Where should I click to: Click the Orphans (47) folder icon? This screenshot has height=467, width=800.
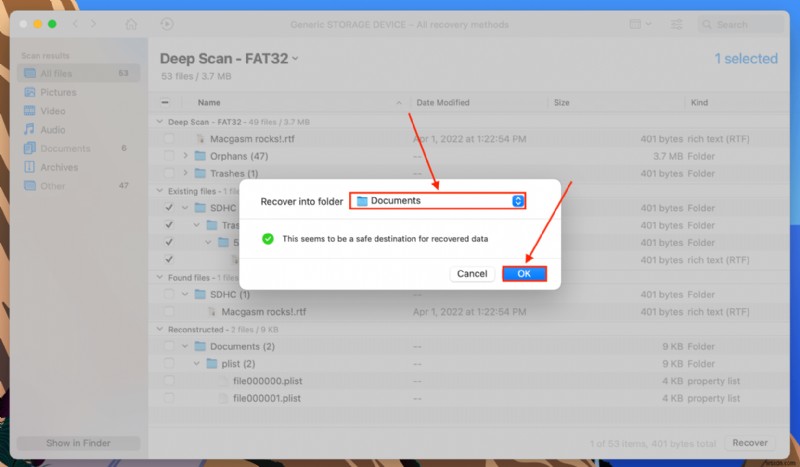[200, 156]
